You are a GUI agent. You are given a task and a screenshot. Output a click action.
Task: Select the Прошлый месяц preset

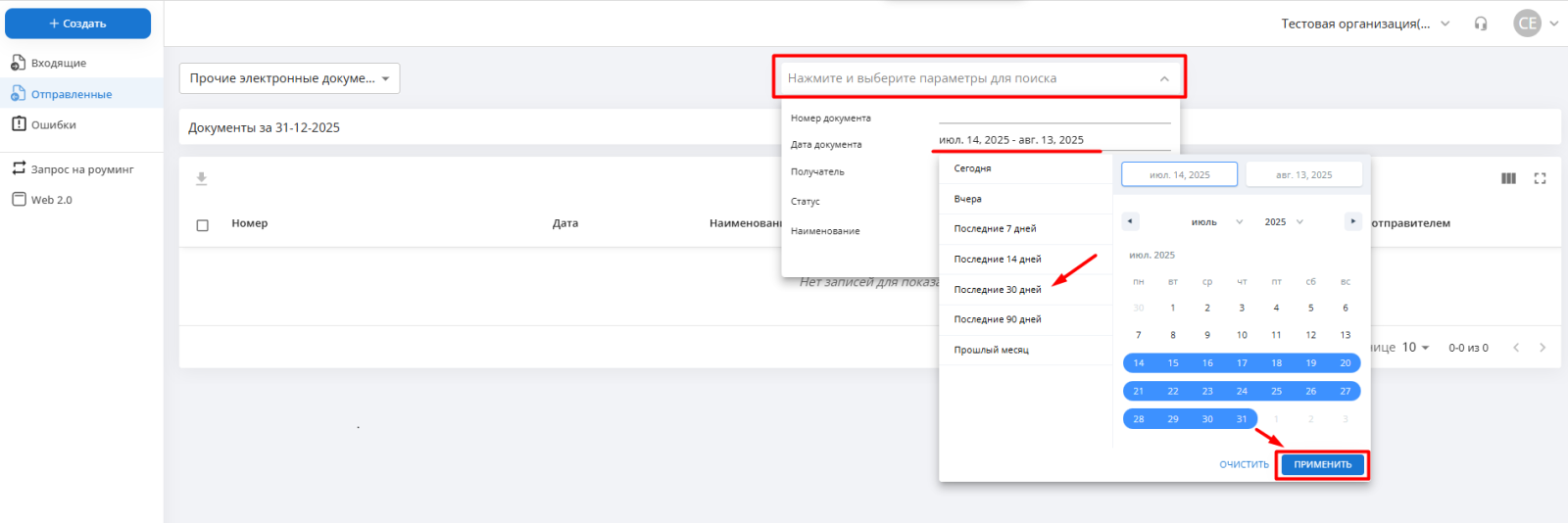[991, 350]
